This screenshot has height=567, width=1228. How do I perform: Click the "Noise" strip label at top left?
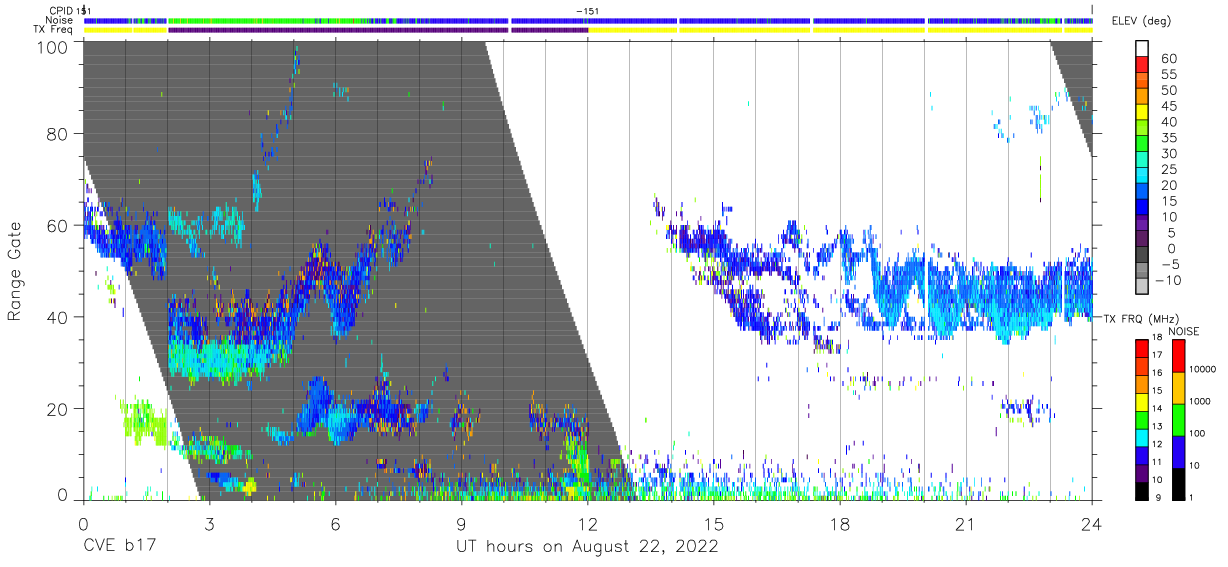pos(60,20)
